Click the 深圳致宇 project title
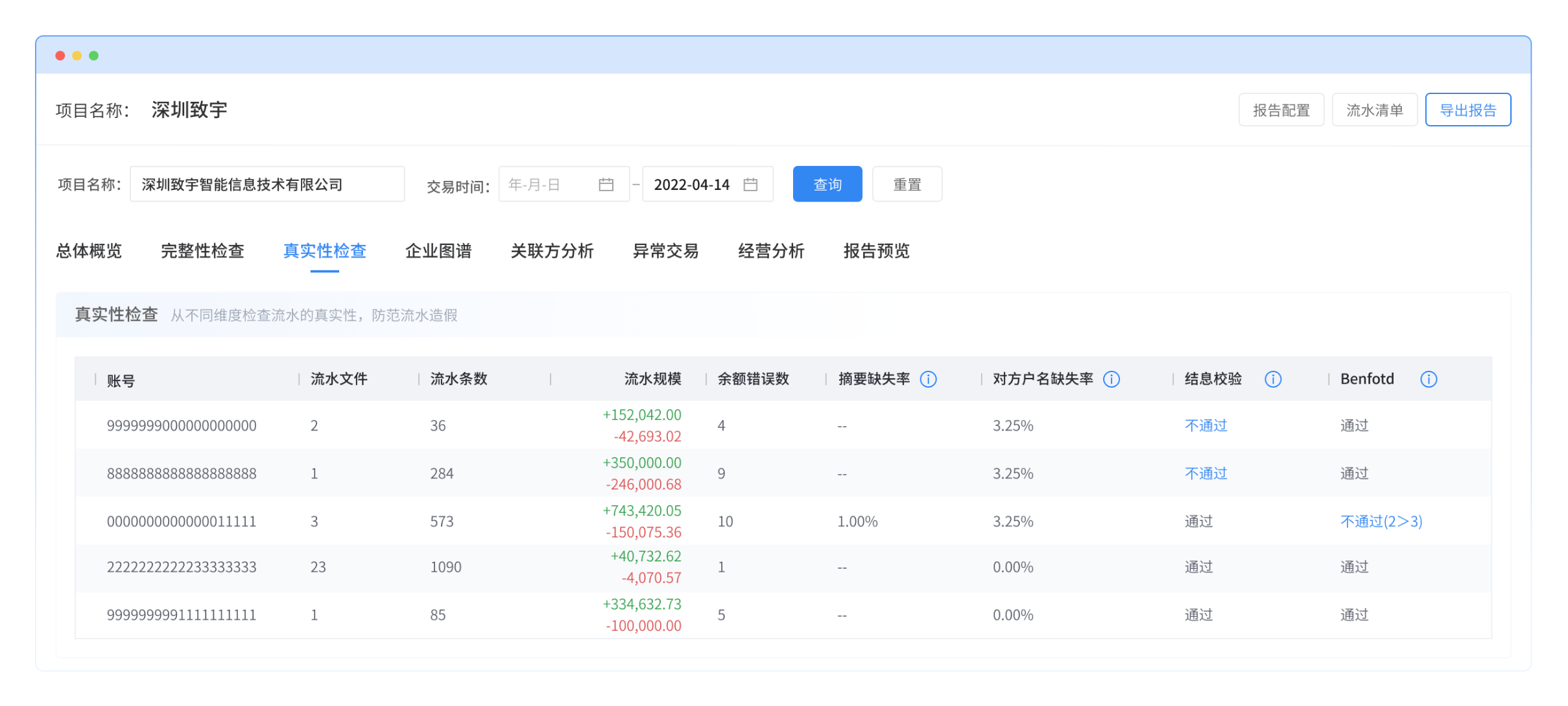Screen dimensions: 1568x706 point(189,110)
